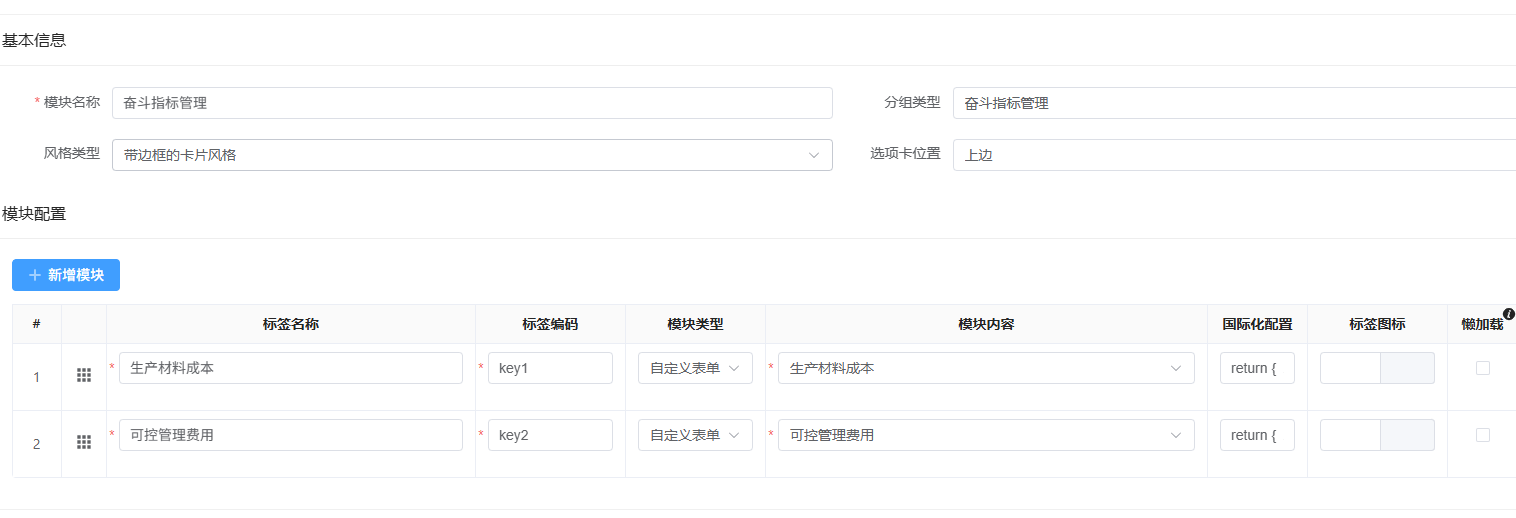Image resolution: width=1516 pixels, height=518 pixels.
Task: Click the 国际化配置 field in row 1
Action: pos(1257,368)
